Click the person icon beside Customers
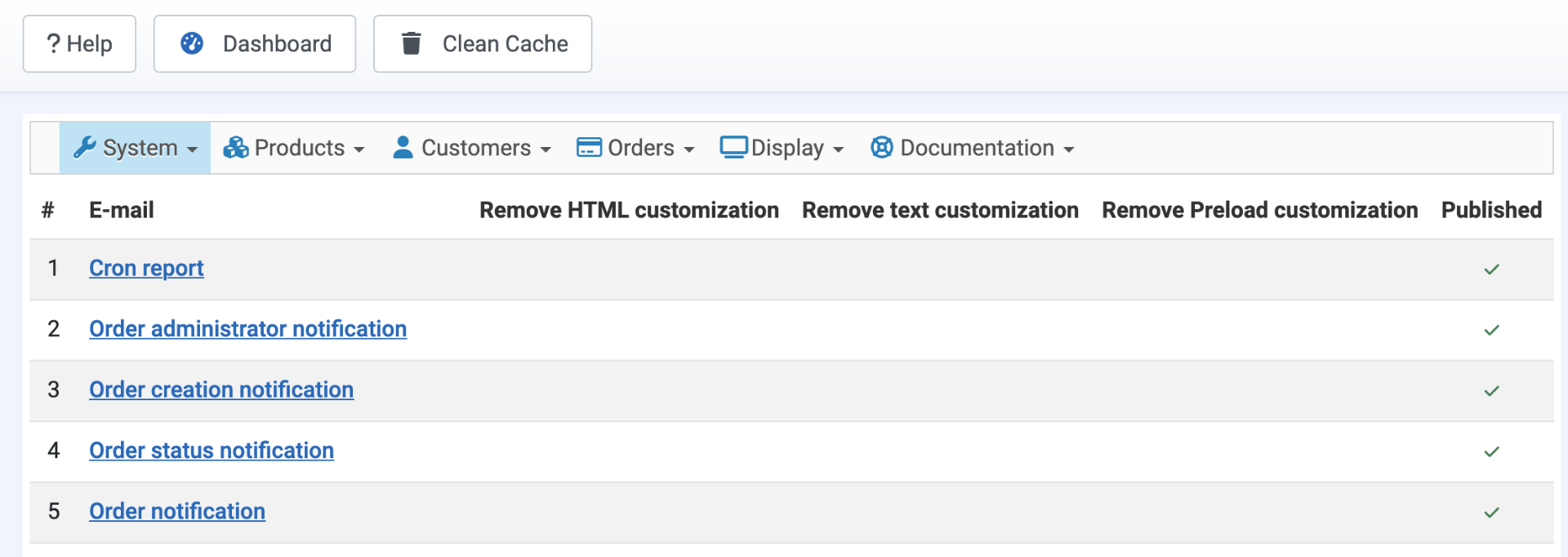This screenshot has height=557, width=1568. click(403, 147)
